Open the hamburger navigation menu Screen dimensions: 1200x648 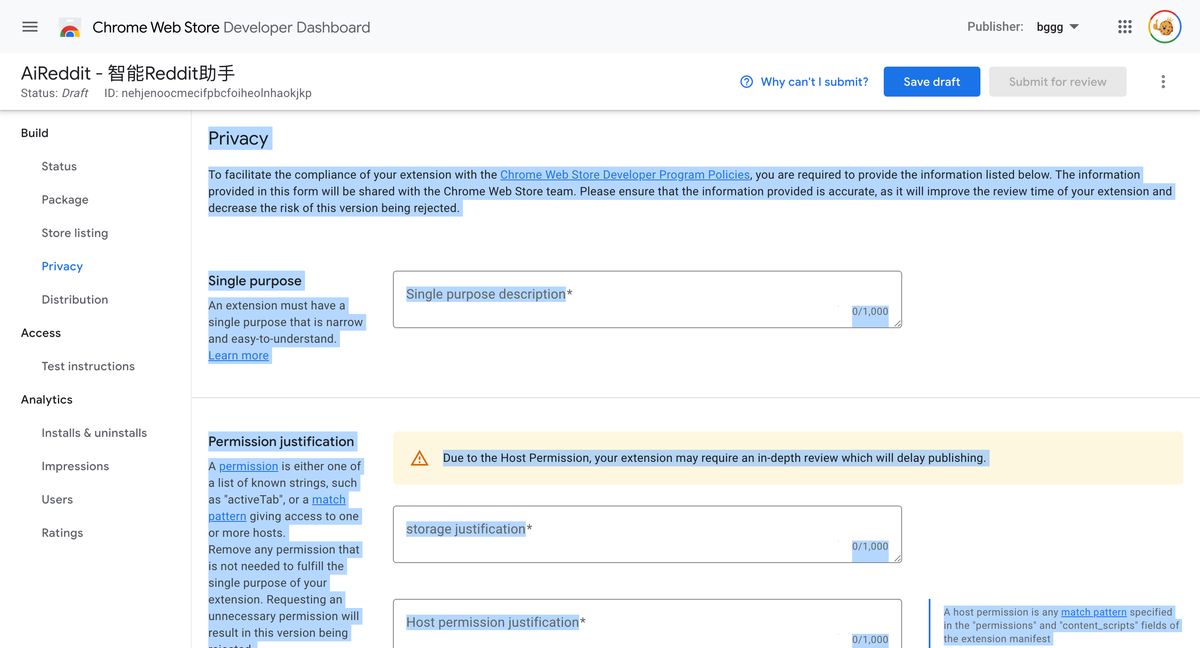click(29, 26)
